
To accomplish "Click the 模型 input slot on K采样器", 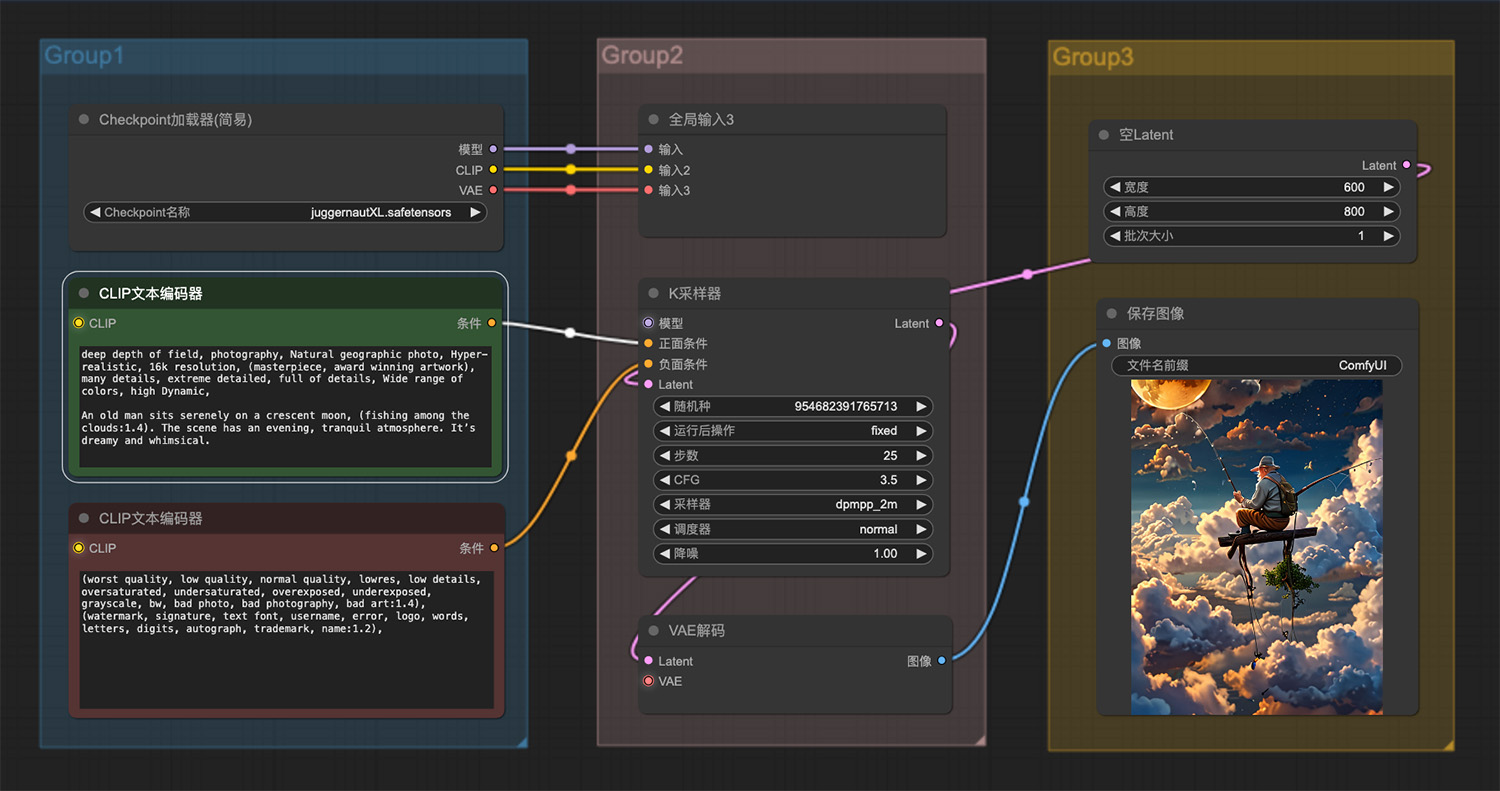I will coord(648,323).
